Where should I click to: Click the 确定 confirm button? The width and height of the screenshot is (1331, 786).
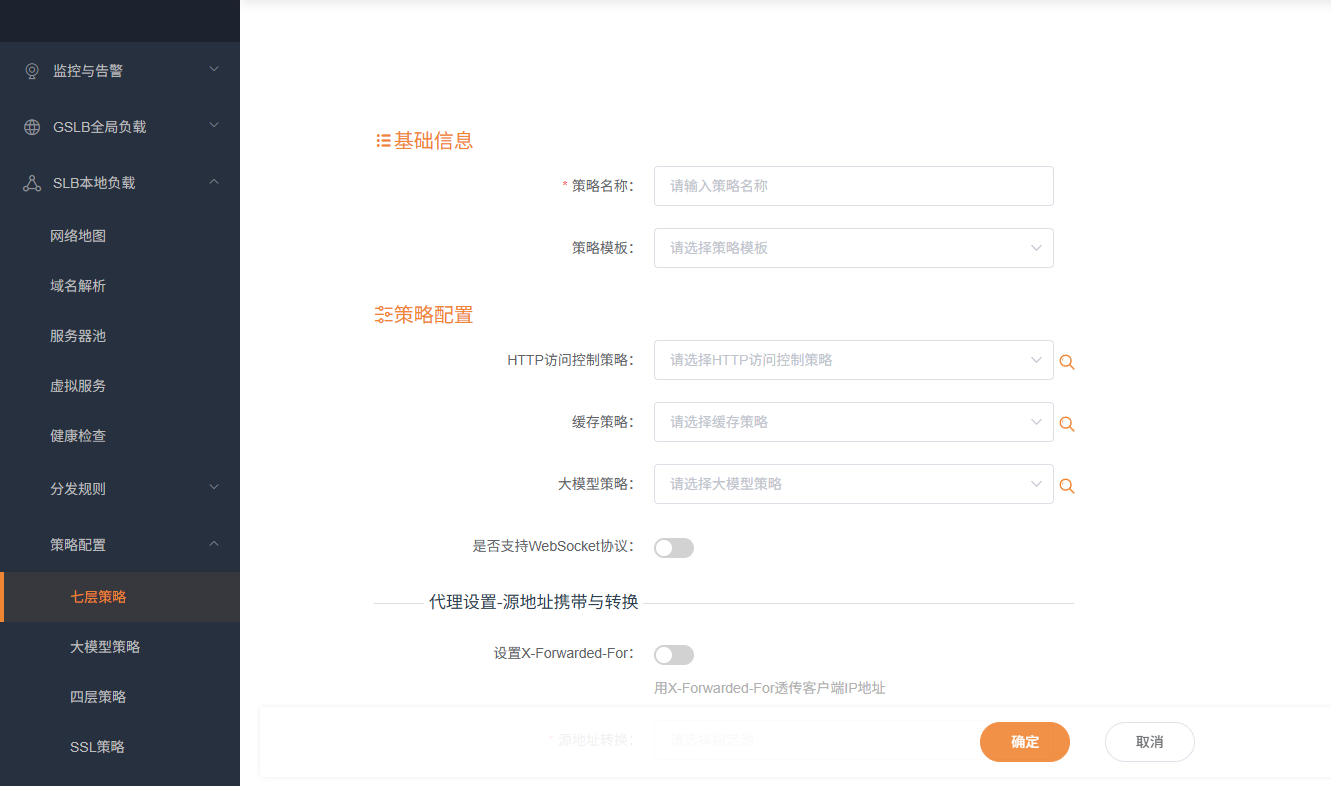point(1024,742)
